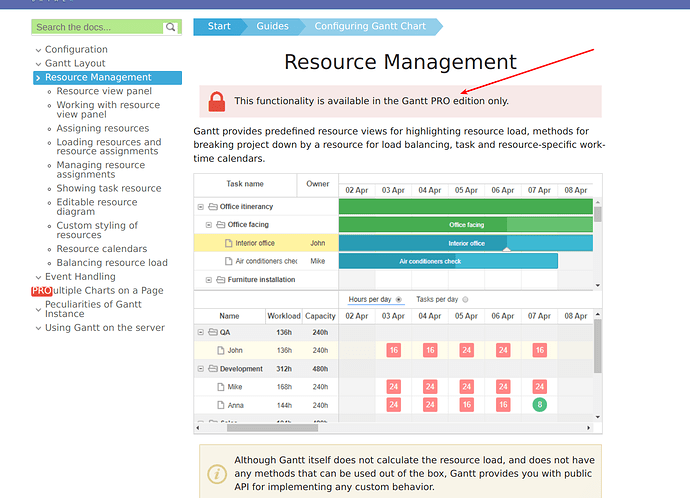The width and height of the screenshot is (690, 498).
Task: Open Loading resources and resource assignments
Action: (x=109, y=146)
